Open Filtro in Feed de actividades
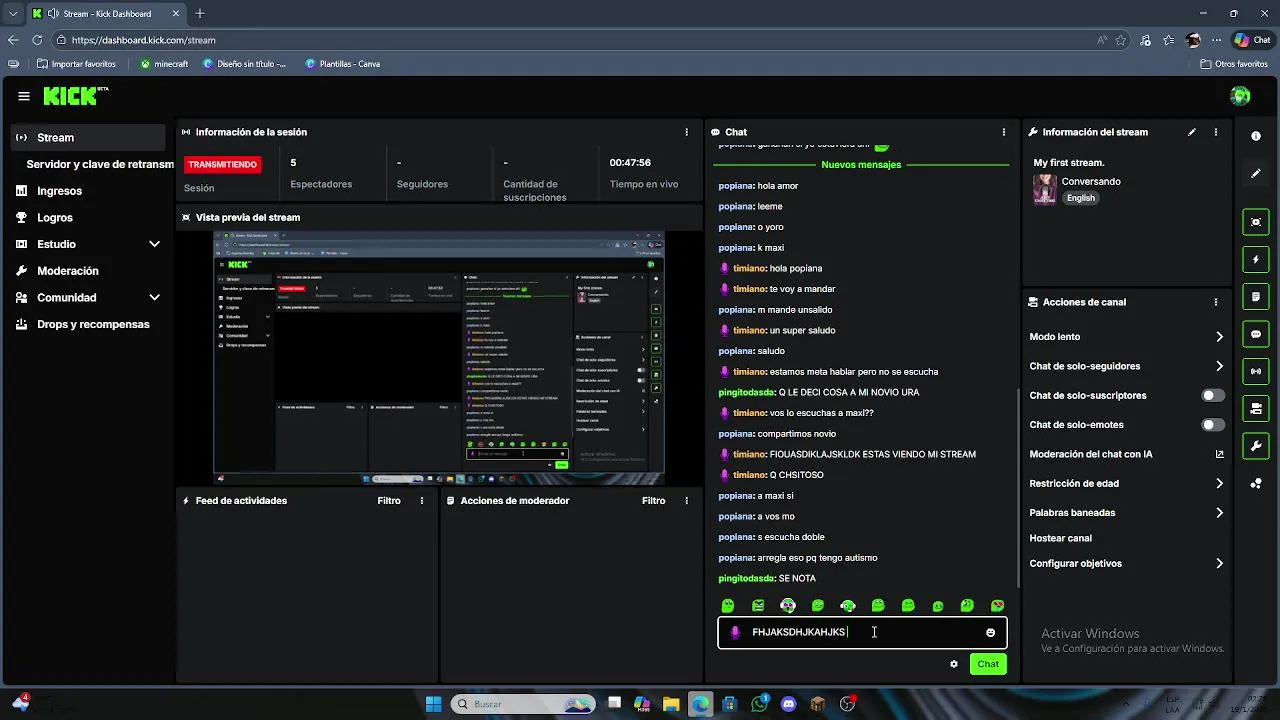Screen dimensions: 1280x720 click(389, 501)
